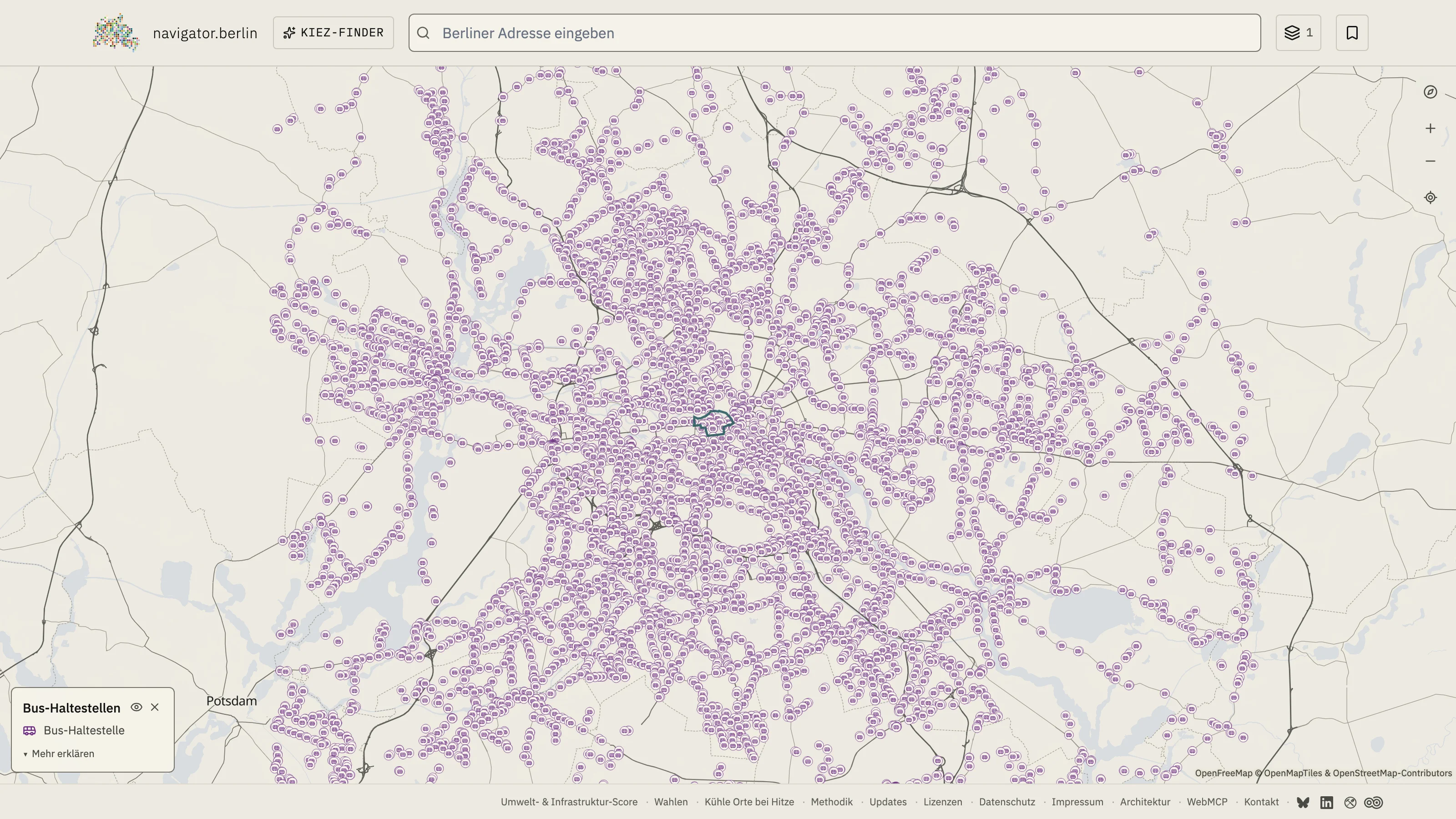Go to the Architektur page

[x=1145, y=802]
